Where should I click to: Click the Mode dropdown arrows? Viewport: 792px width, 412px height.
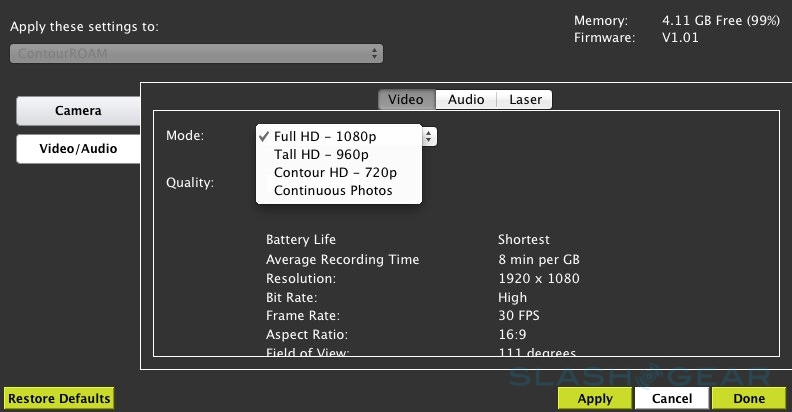[x=429, y=136]
